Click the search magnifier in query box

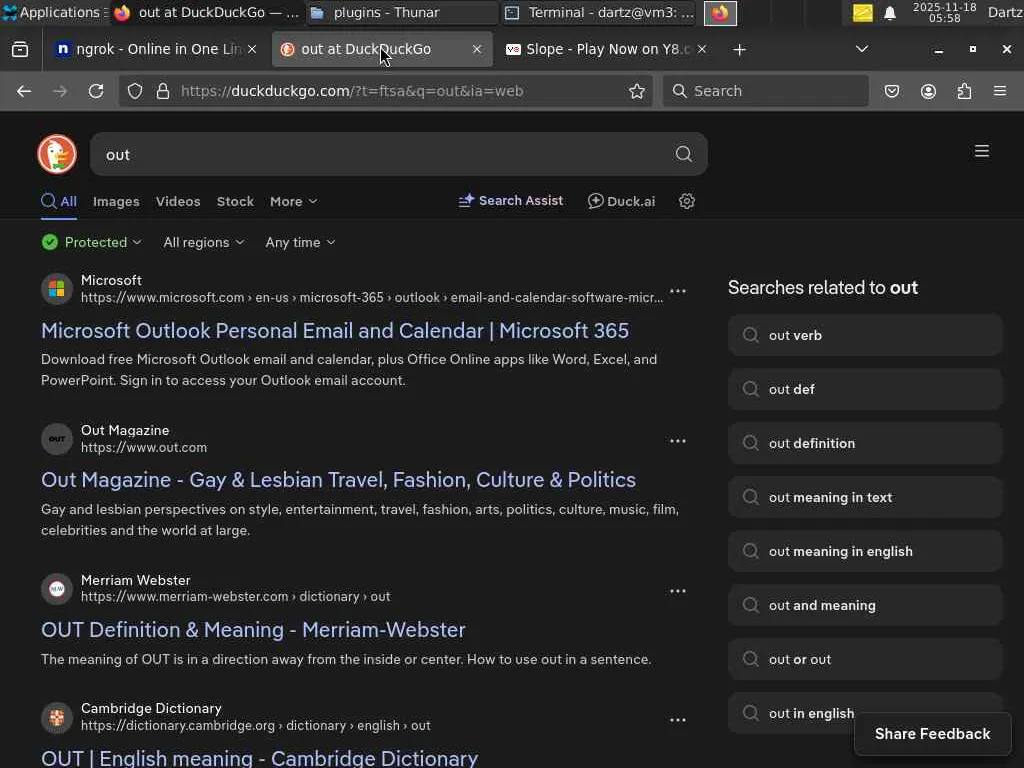click(x=683, y=154)
